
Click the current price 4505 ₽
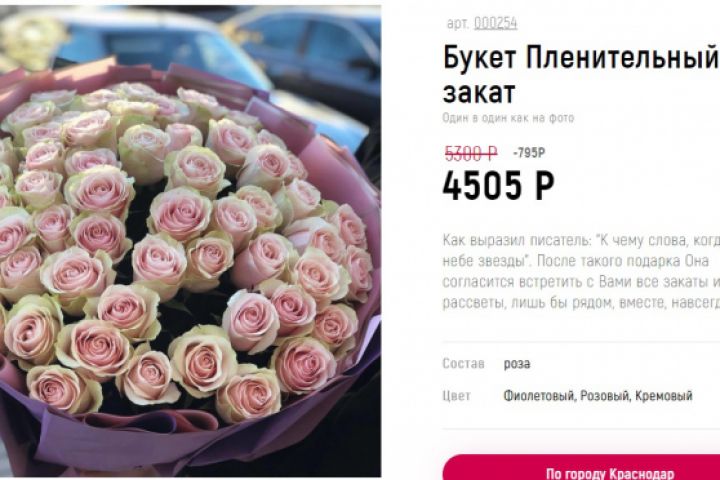coord(498,186)
